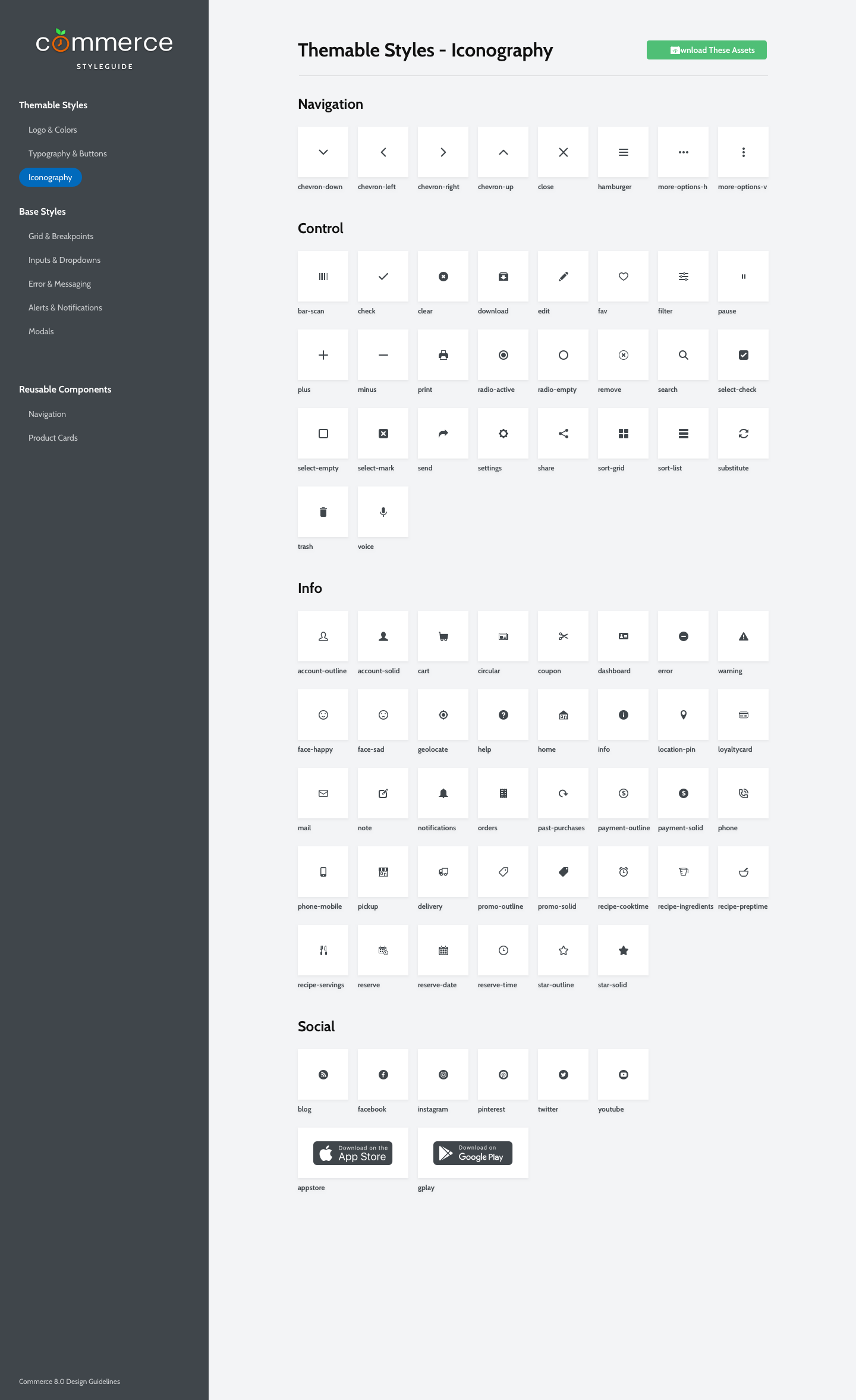Select the bar-scan barcode icon

coord(323,277)
